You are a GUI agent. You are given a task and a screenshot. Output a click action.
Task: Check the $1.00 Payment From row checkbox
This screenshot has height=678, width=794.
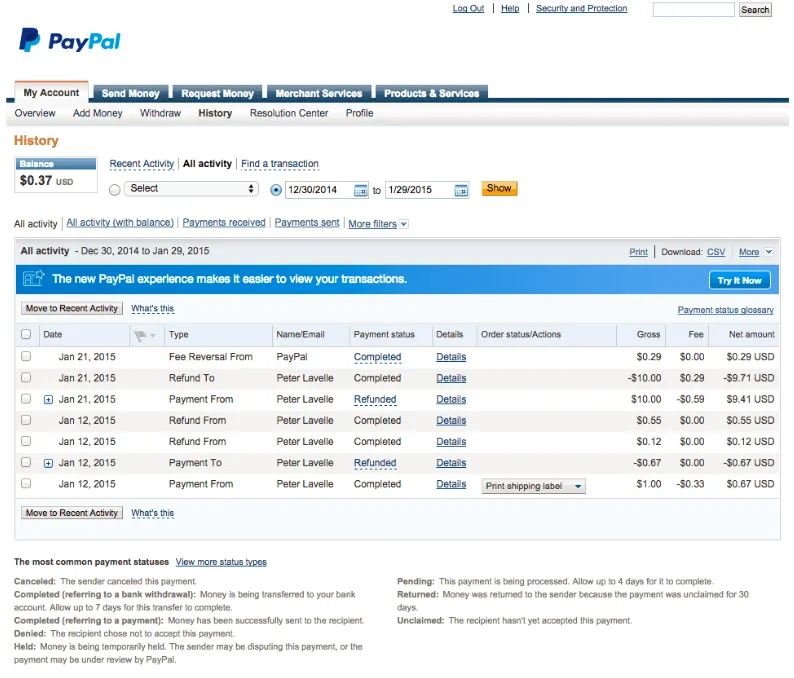pos(26,484)
